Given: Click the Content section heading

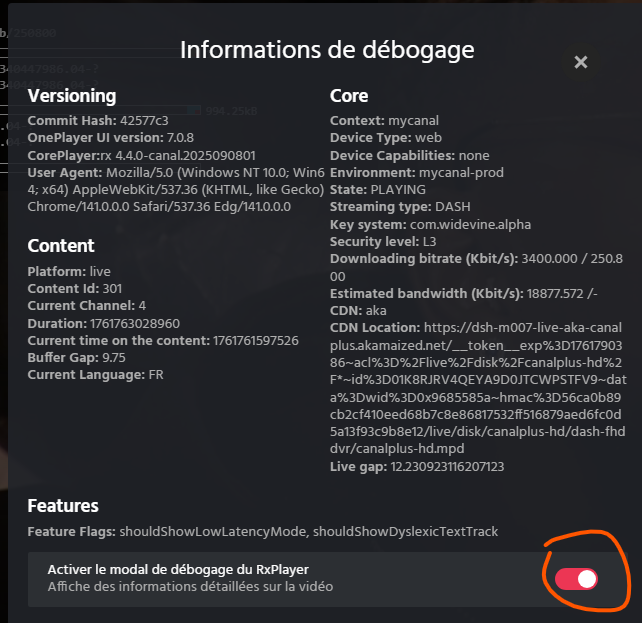Looking at the screenshot, I should (x=61, y=245).
